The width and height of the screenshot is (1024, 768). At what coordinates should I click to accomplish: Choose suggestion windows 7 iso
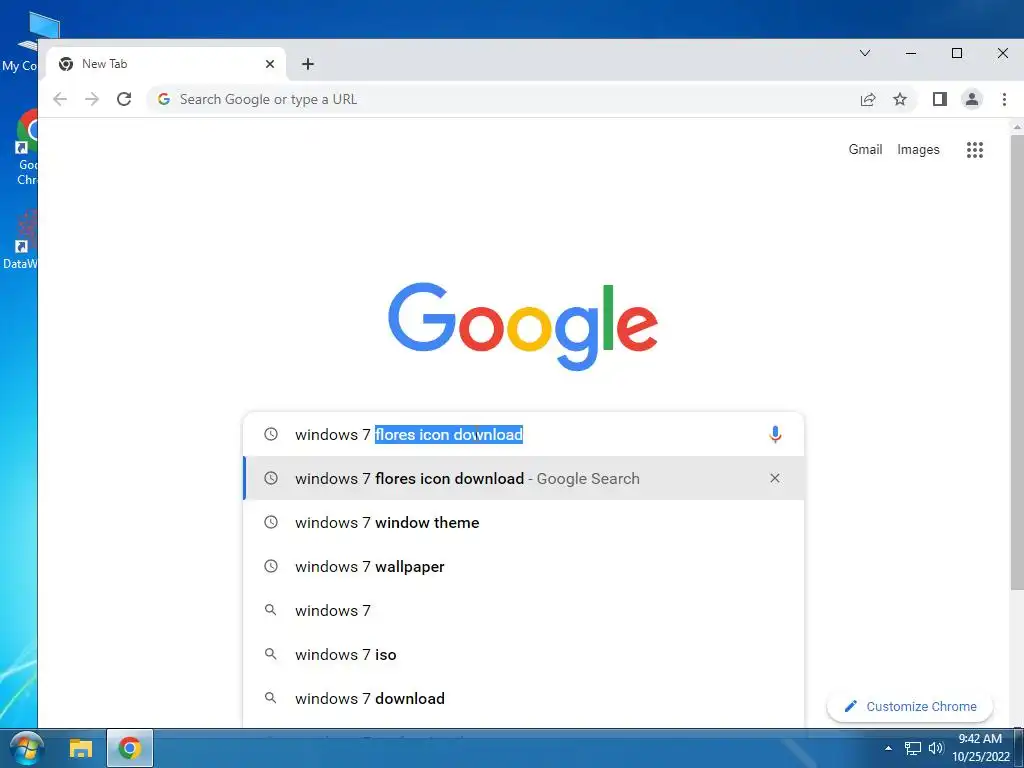point(523,654)
